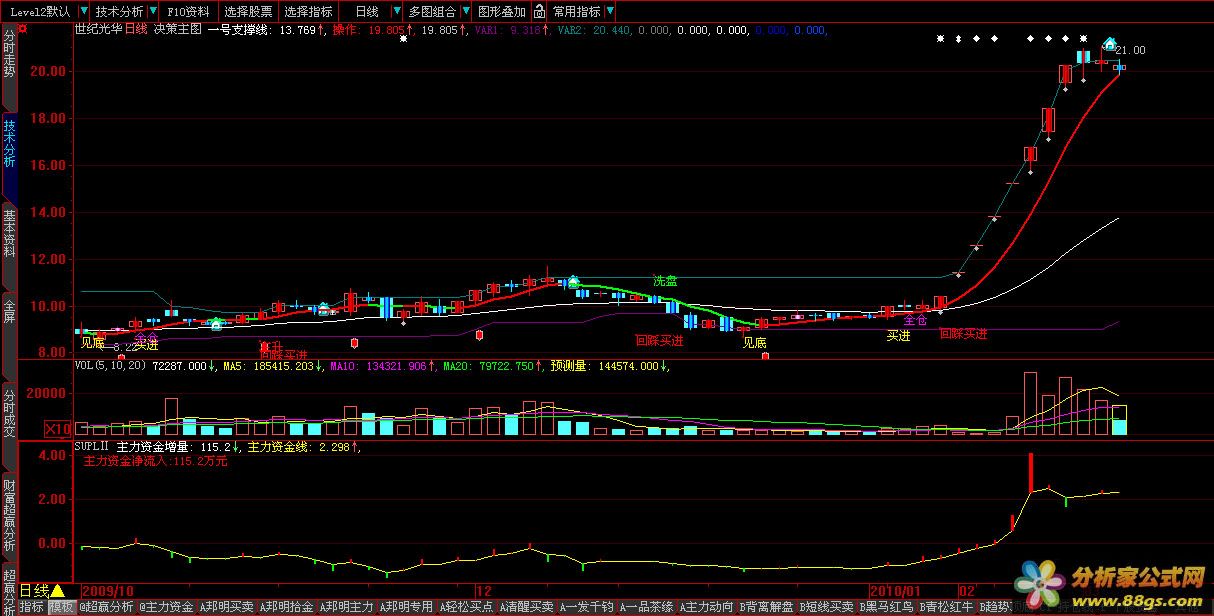Switch to the @超赢分析 template tab
This screenshot has height=616, width=1214.
pos(105,607)
